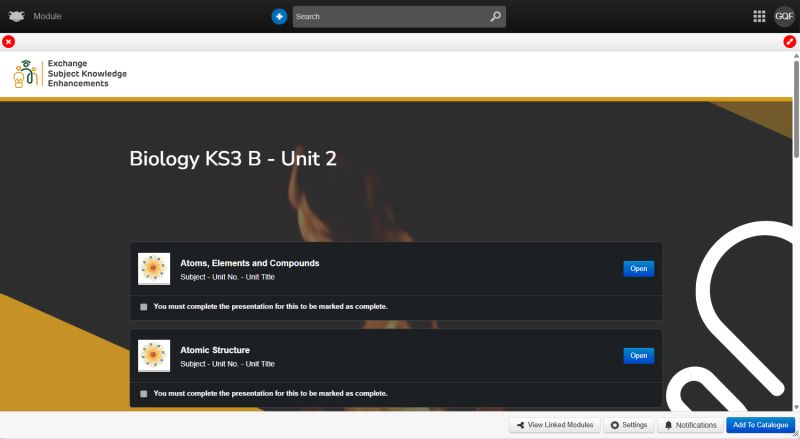
Task: Click Add To Catalogue button
Action: coord(759,425)
